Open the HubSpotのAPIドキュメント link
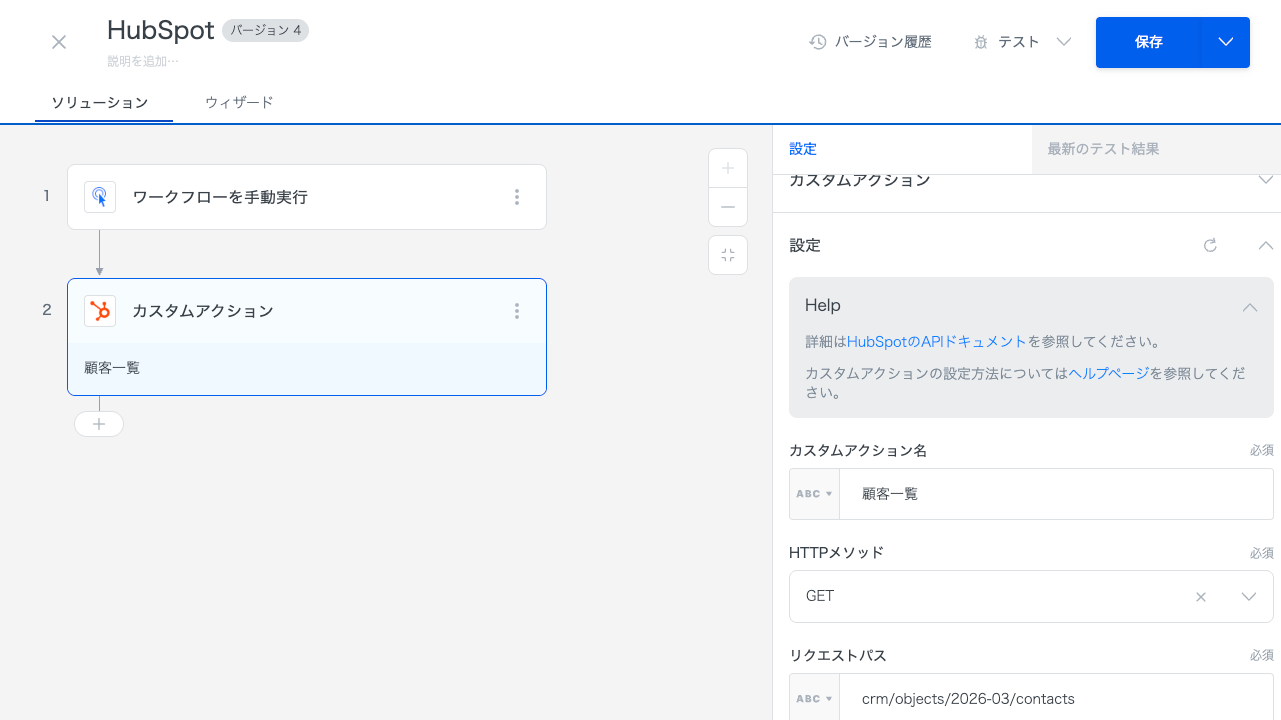The height and width of the screenshot is (720, 1281). (x=937, y=341)
